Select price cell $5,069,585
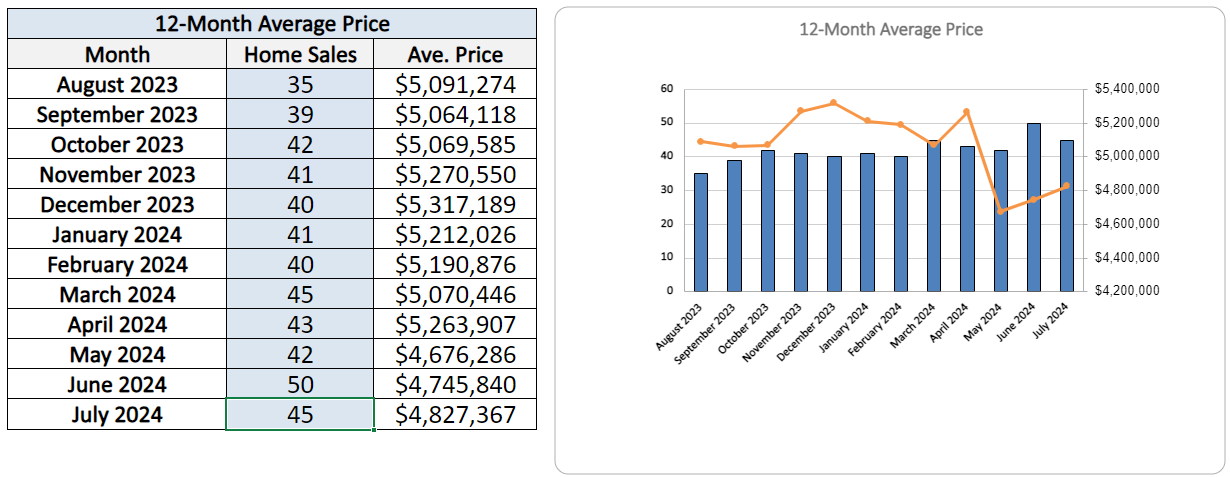This screenshot has height=477, width=1230. pyautogui.click(x=455, y=144)
